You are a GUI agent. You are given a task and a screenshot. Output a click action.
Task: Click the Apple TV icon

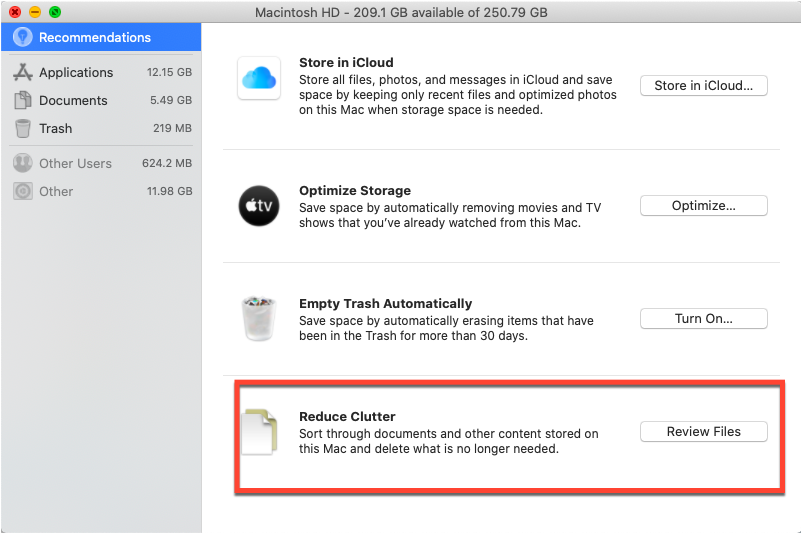tap(259, 205)
